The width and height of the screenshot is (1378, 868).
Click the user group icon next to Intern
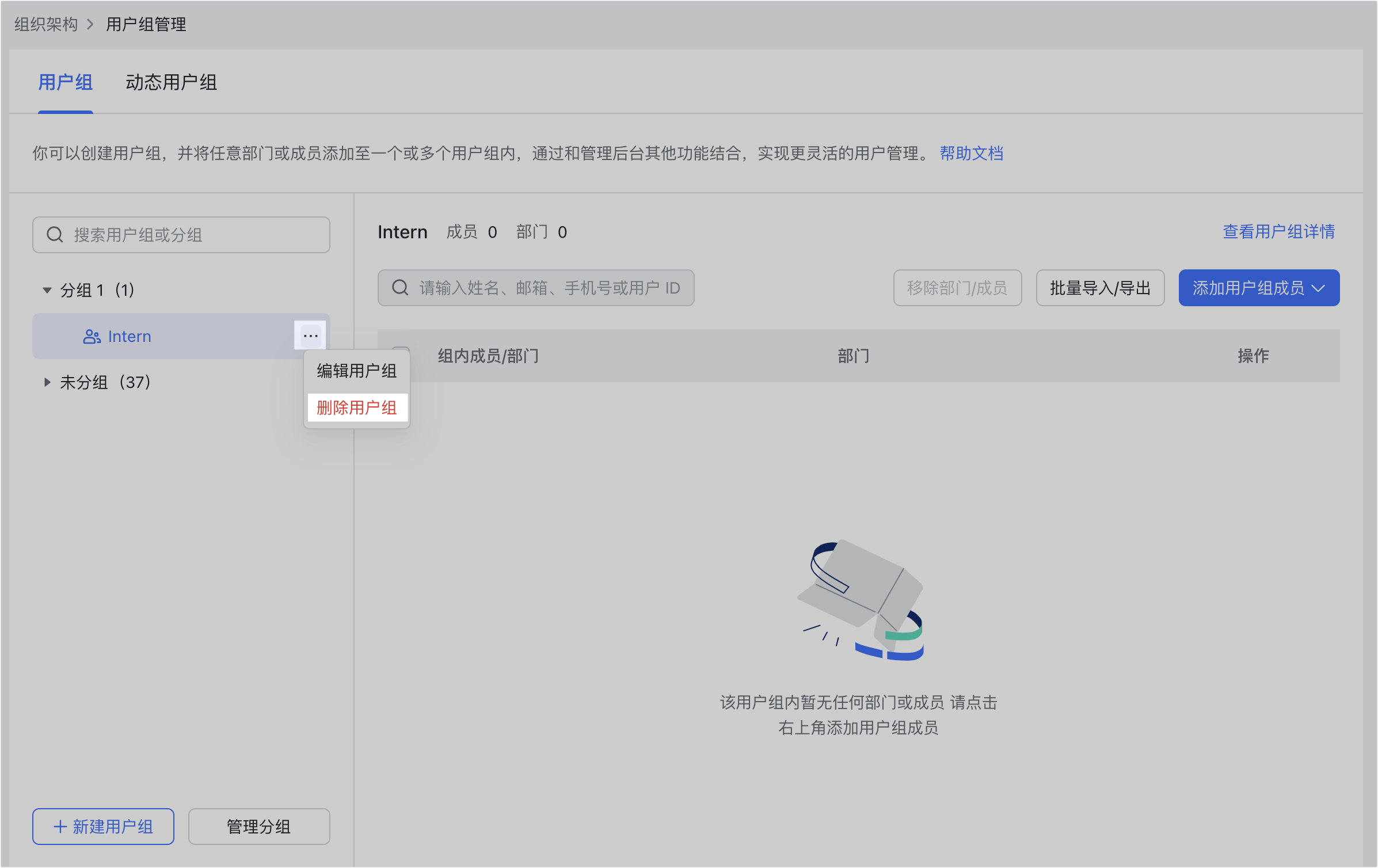[92, 337]
